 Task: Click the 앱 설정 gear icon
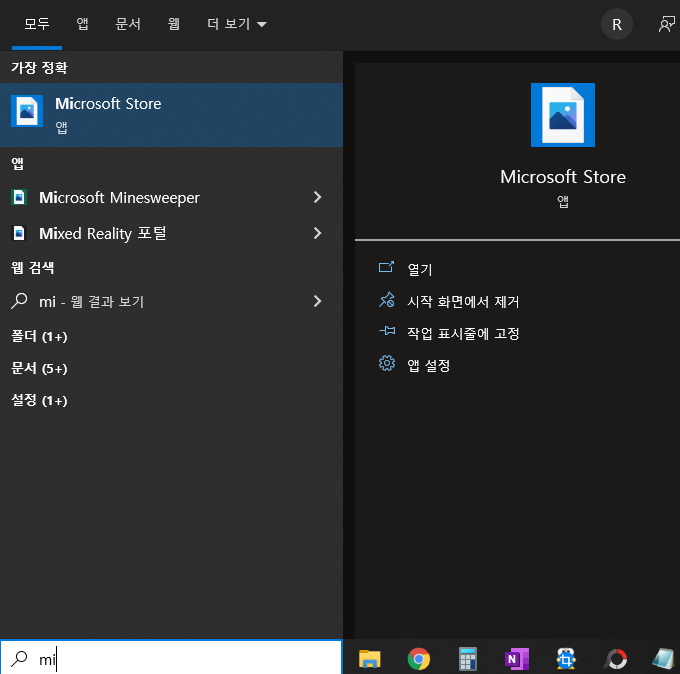click(386, 363)
